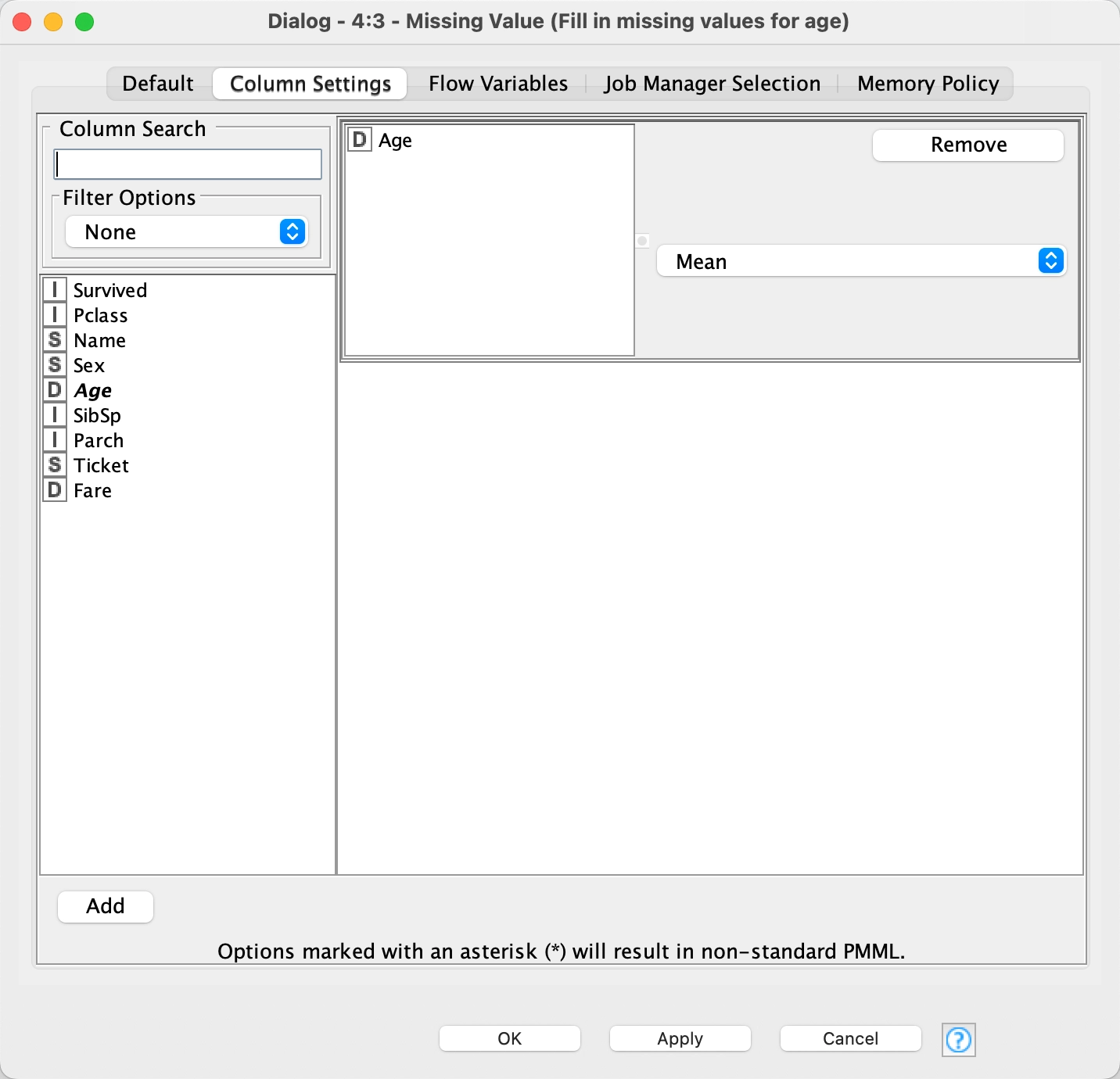Go to the Memory Policy tab
Image resolution: width=1120 pixels, height=1079 pixels.
[928, 84]
